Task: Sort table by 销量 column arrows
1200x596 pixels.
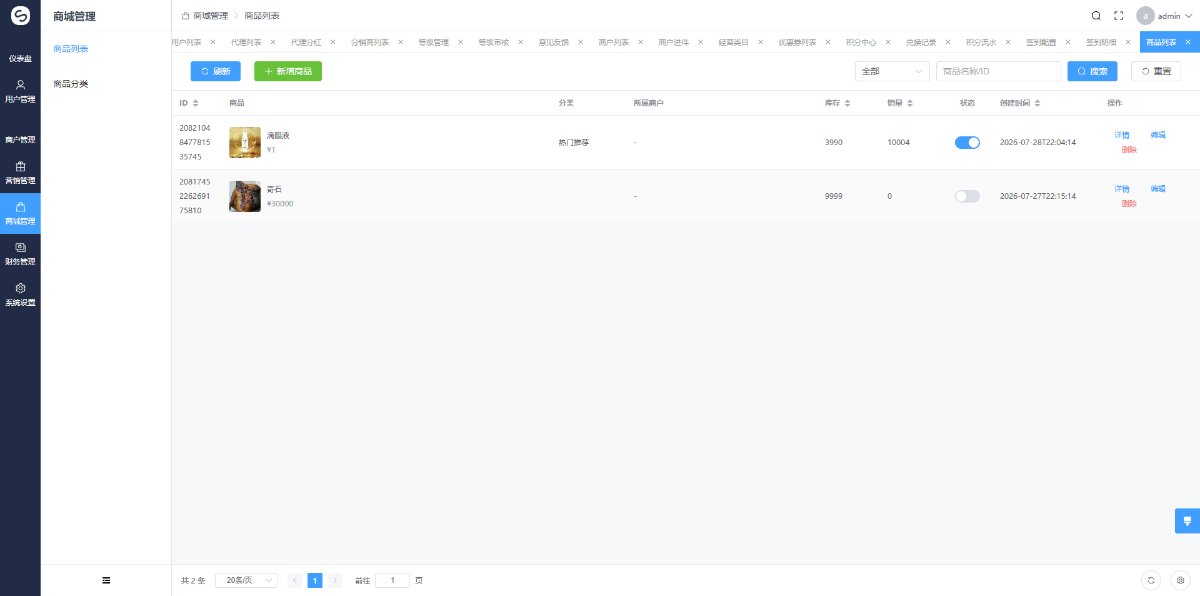Action: [x=909, y=103]
